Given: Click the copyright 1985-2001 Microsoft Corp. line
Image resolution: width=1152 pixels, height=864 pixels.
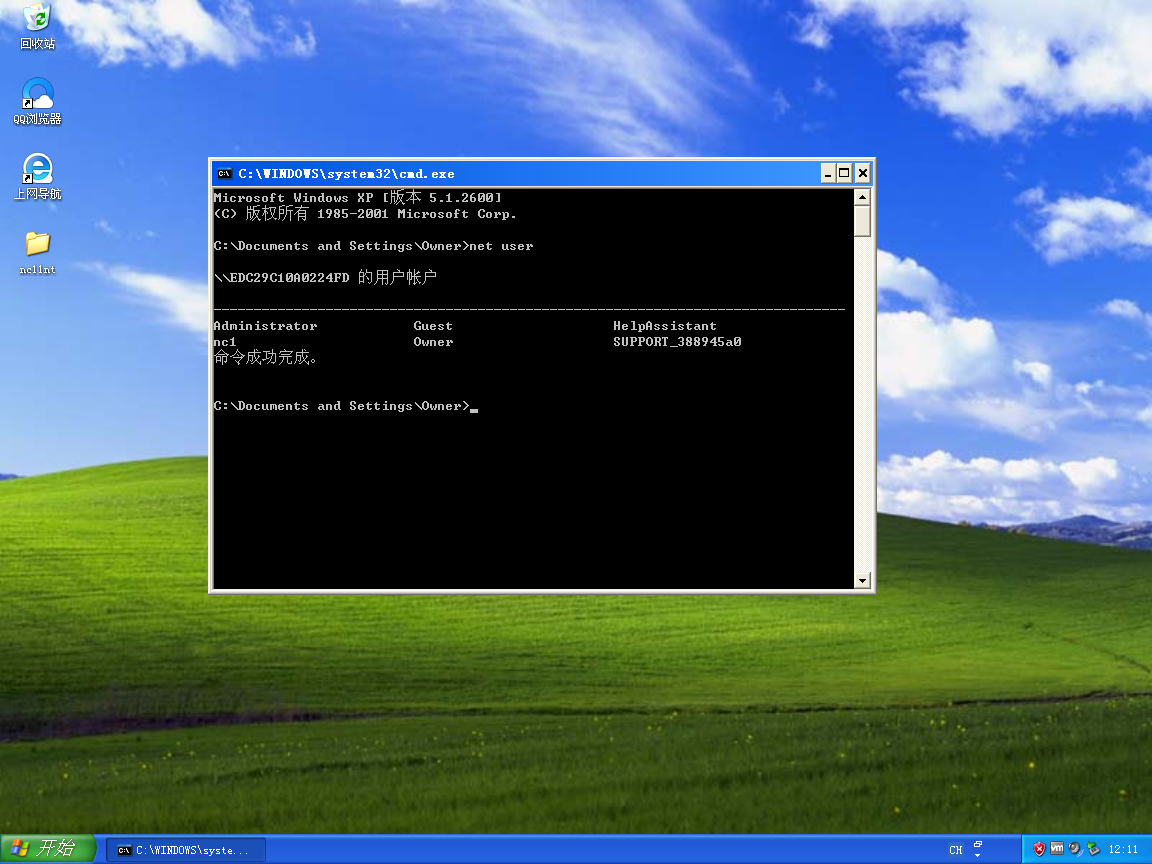Looking at the screenshot, I should tap(364, 214).
